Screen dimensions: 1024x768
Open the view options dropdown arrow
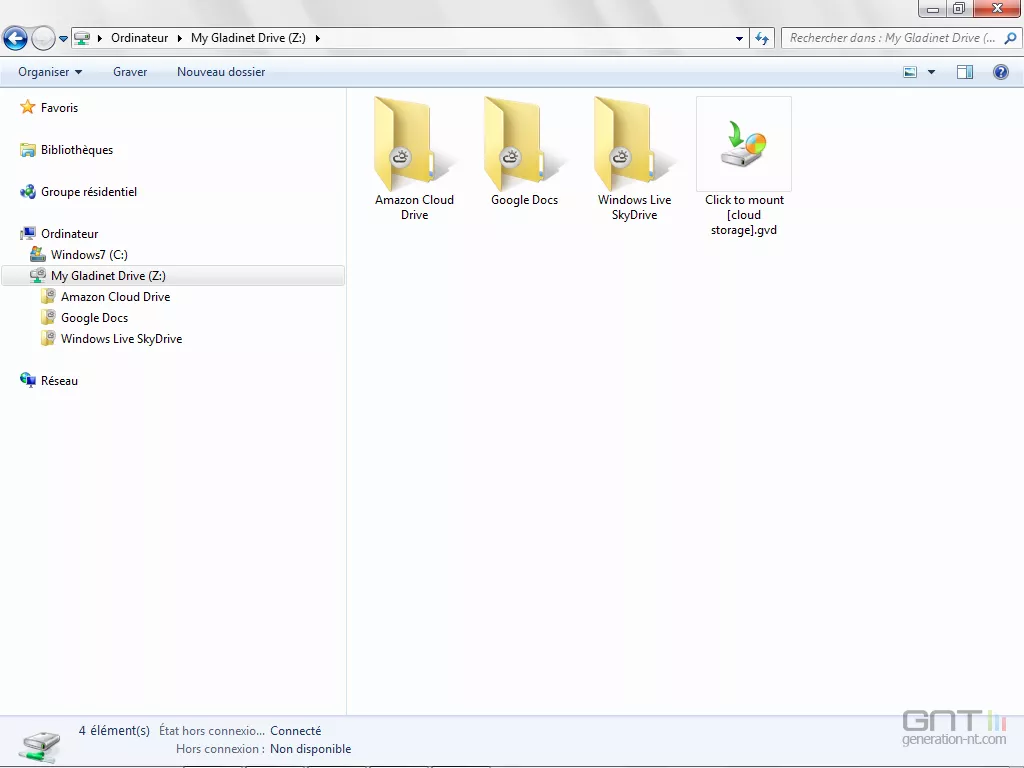pos(931,72)
